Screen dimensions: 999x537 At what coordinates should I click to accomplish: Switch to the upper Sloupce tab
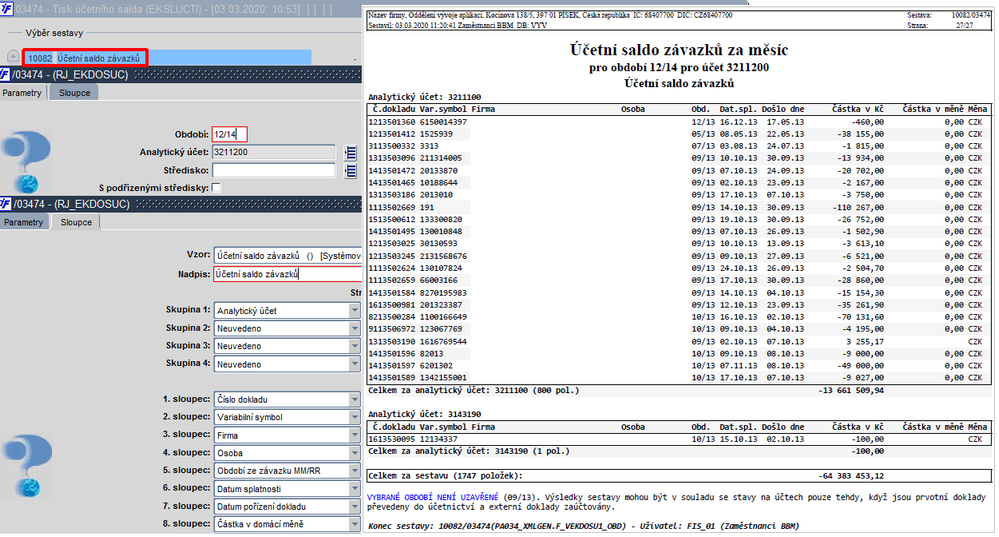75,93
